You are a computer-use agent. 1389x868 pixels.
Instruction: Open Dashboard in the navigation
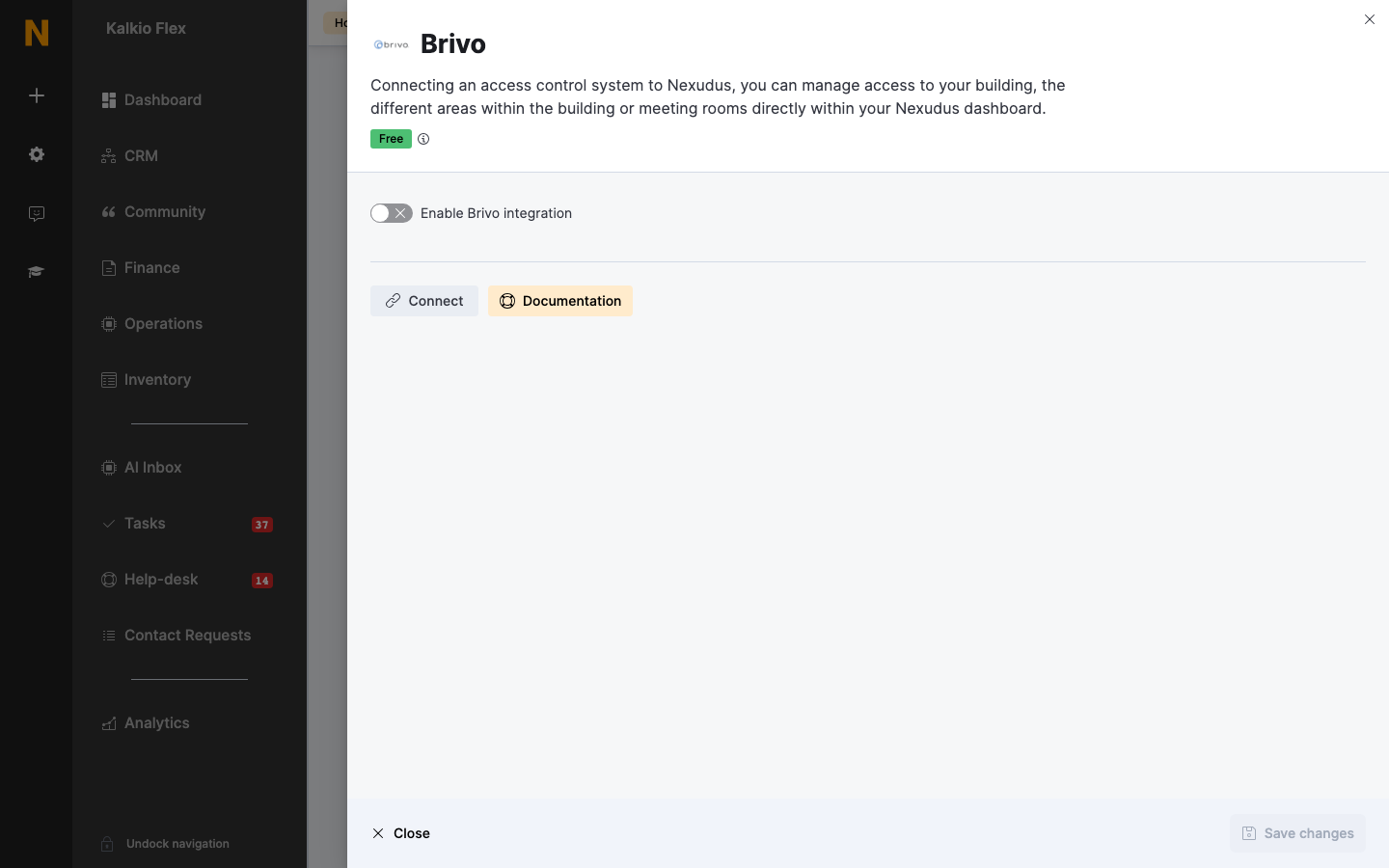pyautogui.click(x=151, y=100)
